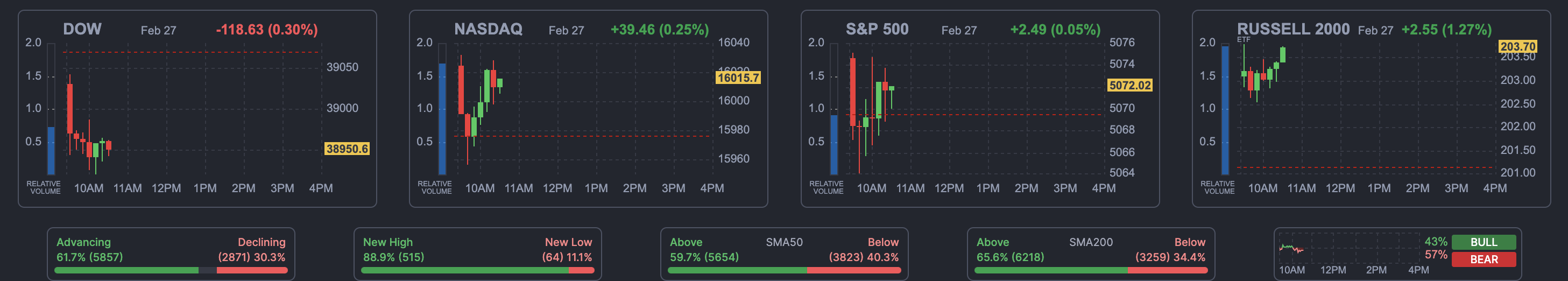Image resolution: width=1568 pixels, height=281 pixels.
Task: Click the New Low (64) 11.1% value
Action: point(567,257)
